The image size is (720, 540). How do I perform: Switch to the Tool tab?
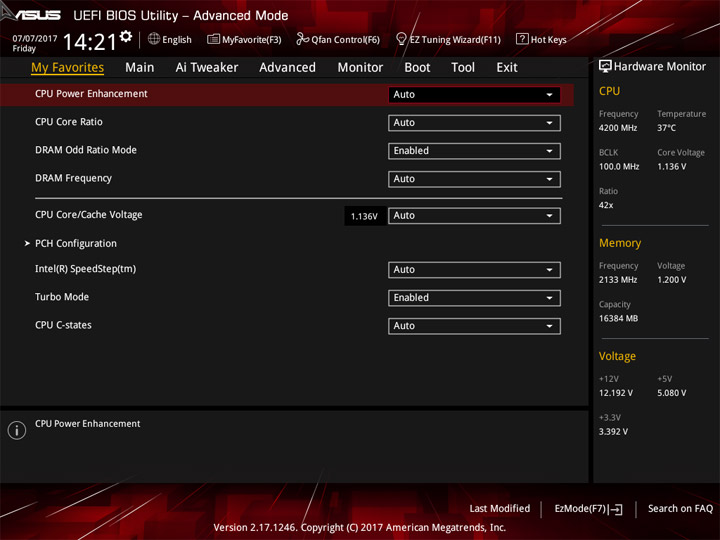[x=463, y=68]
